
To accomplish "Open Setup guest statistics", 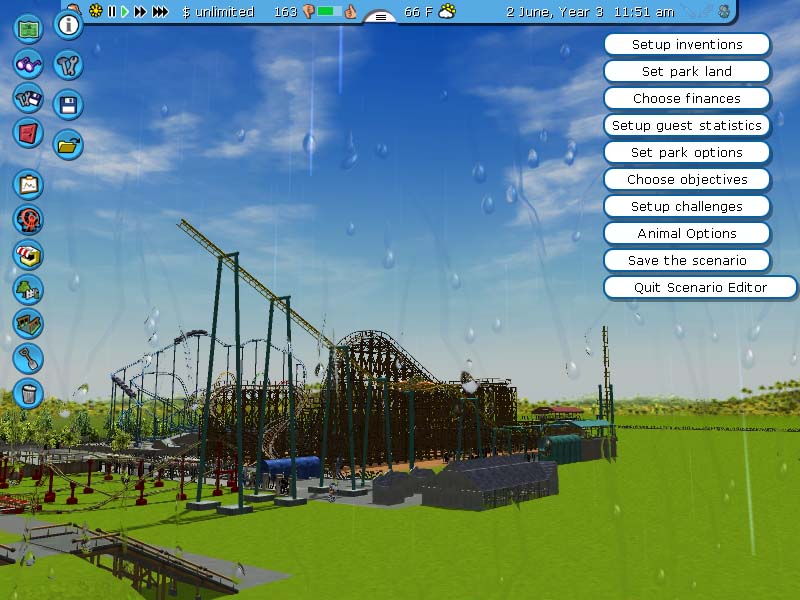I will click(687, 126).
